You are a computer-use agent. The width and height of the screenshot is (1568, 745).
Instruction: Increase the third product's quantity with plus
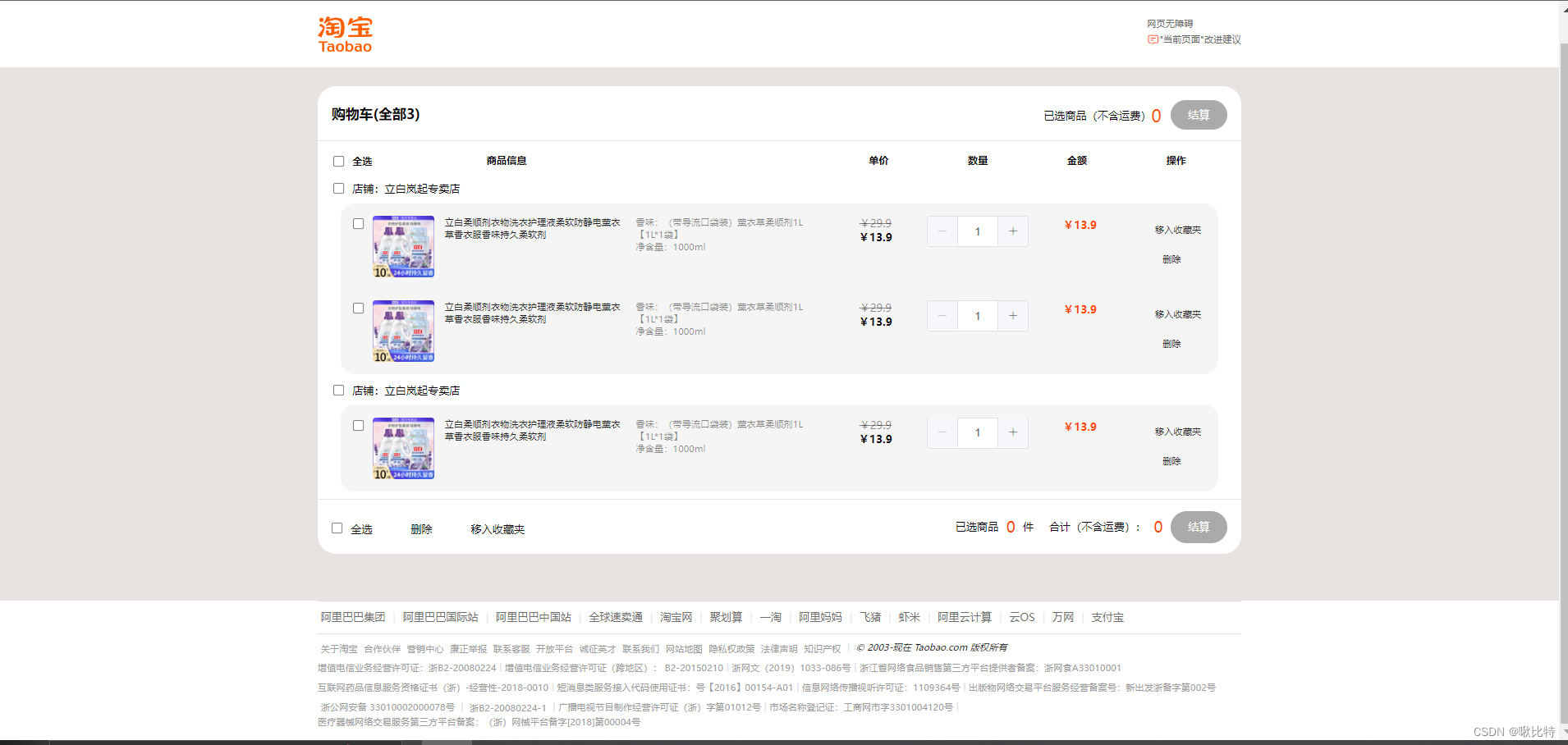1013,432
